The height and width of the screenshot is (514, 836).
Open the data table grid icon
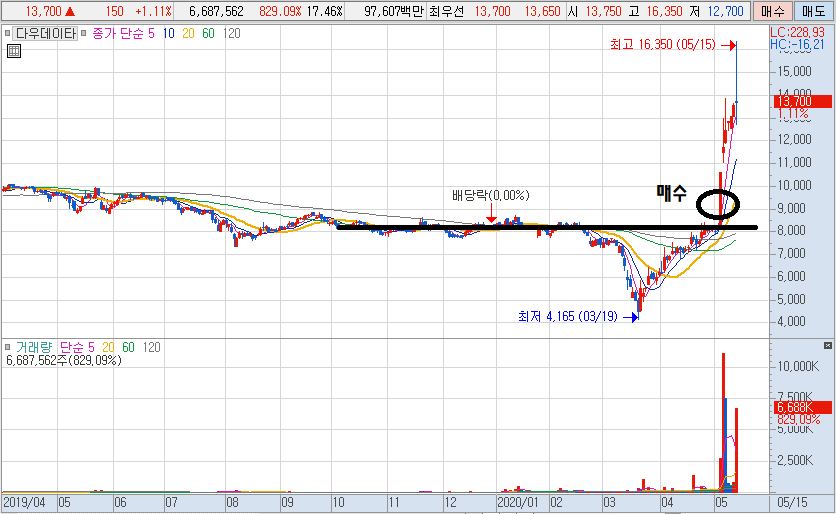point(14,51)
